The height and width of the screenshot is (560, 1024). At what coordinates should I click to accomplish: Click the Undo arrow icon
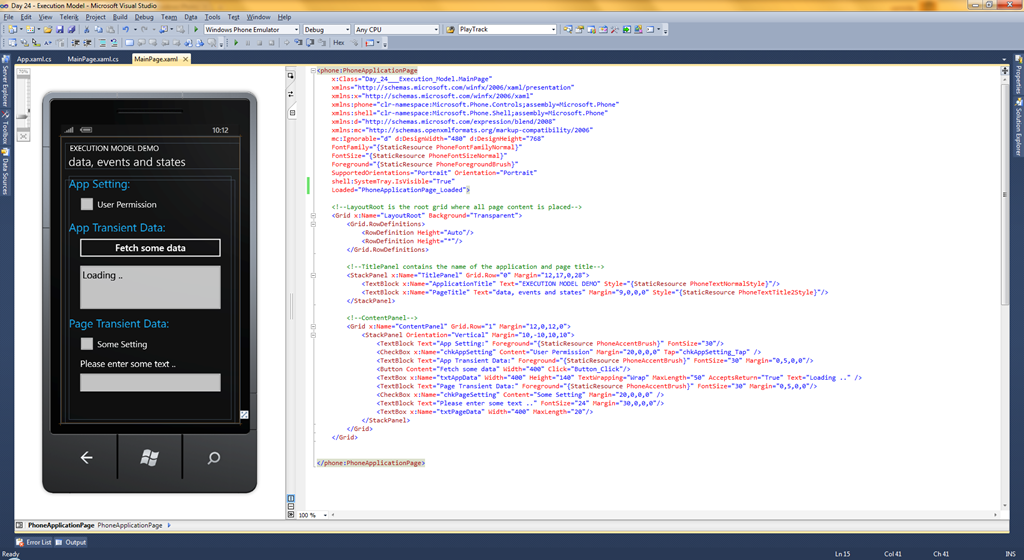pyautogui.click(x=126, y=30)
